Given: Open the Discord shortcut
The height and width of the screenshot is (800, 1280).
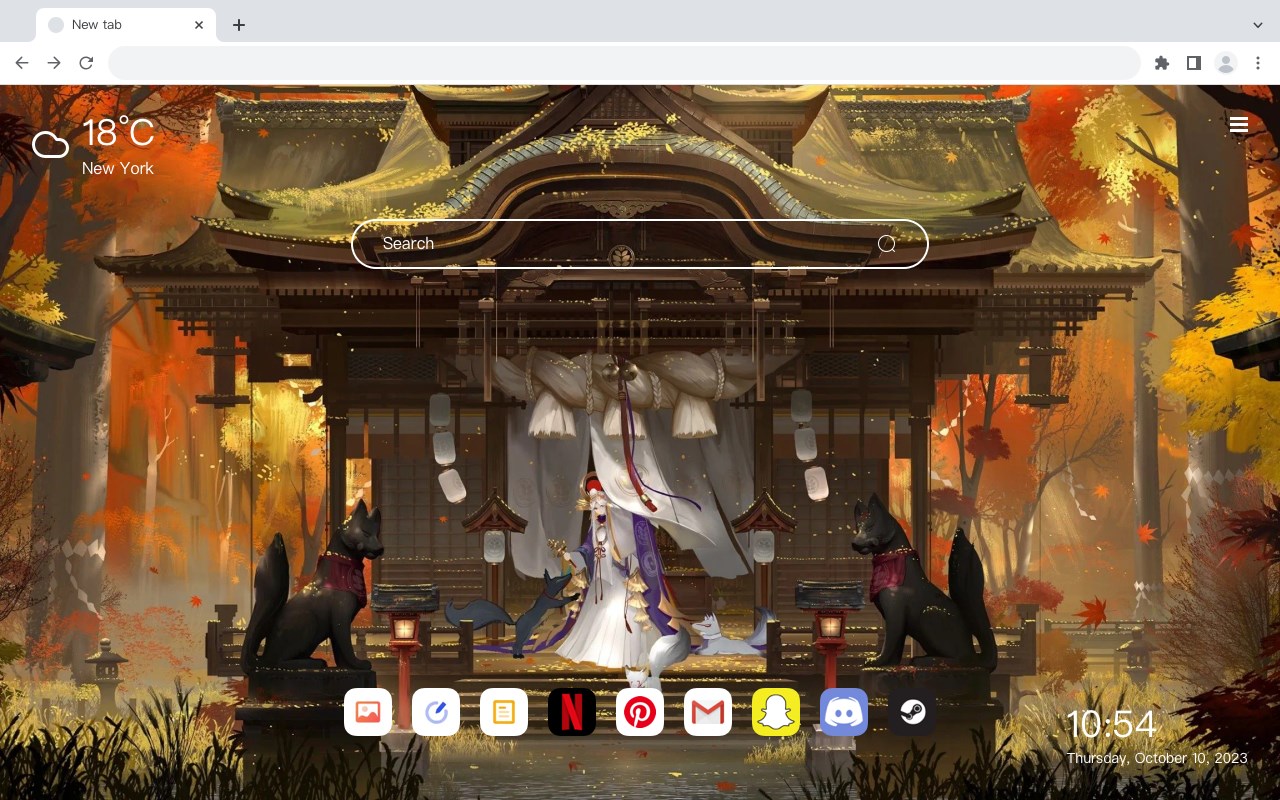Looking at the screenshot, I should point(844,712).
